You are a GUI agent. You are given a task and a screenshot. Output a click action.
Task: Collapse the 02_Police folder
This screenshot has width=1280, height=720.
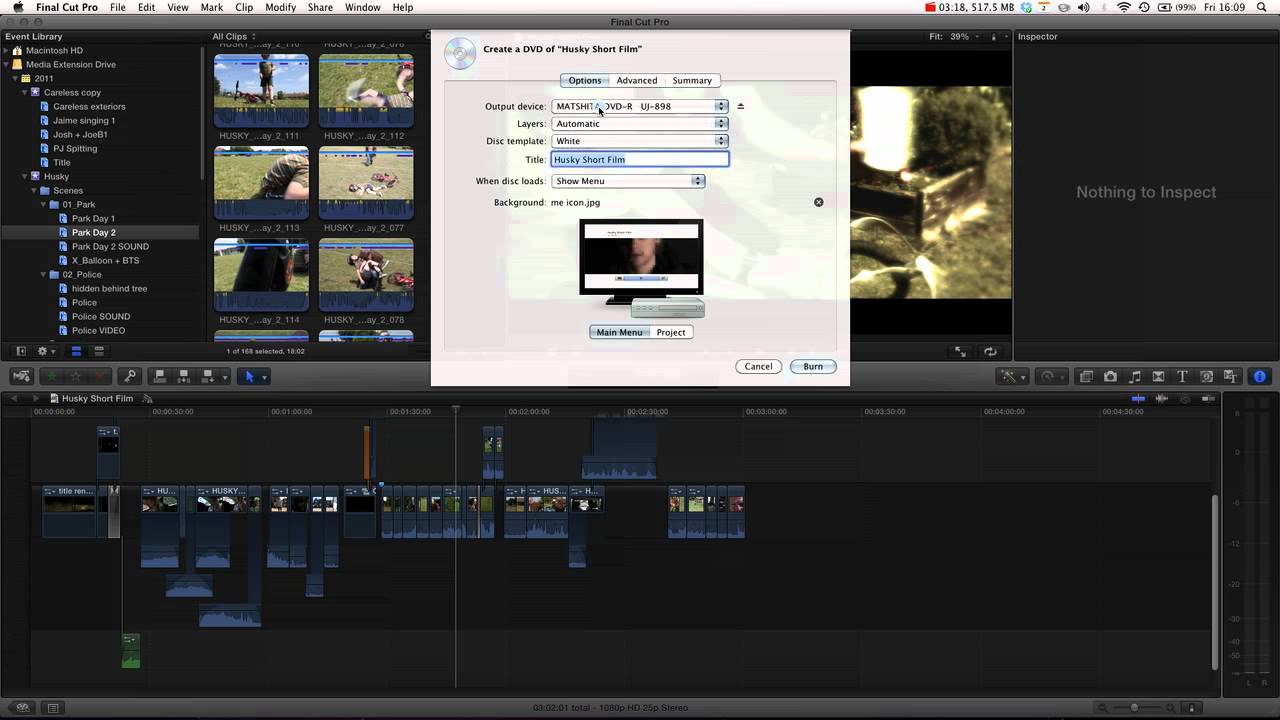[44, 274]
